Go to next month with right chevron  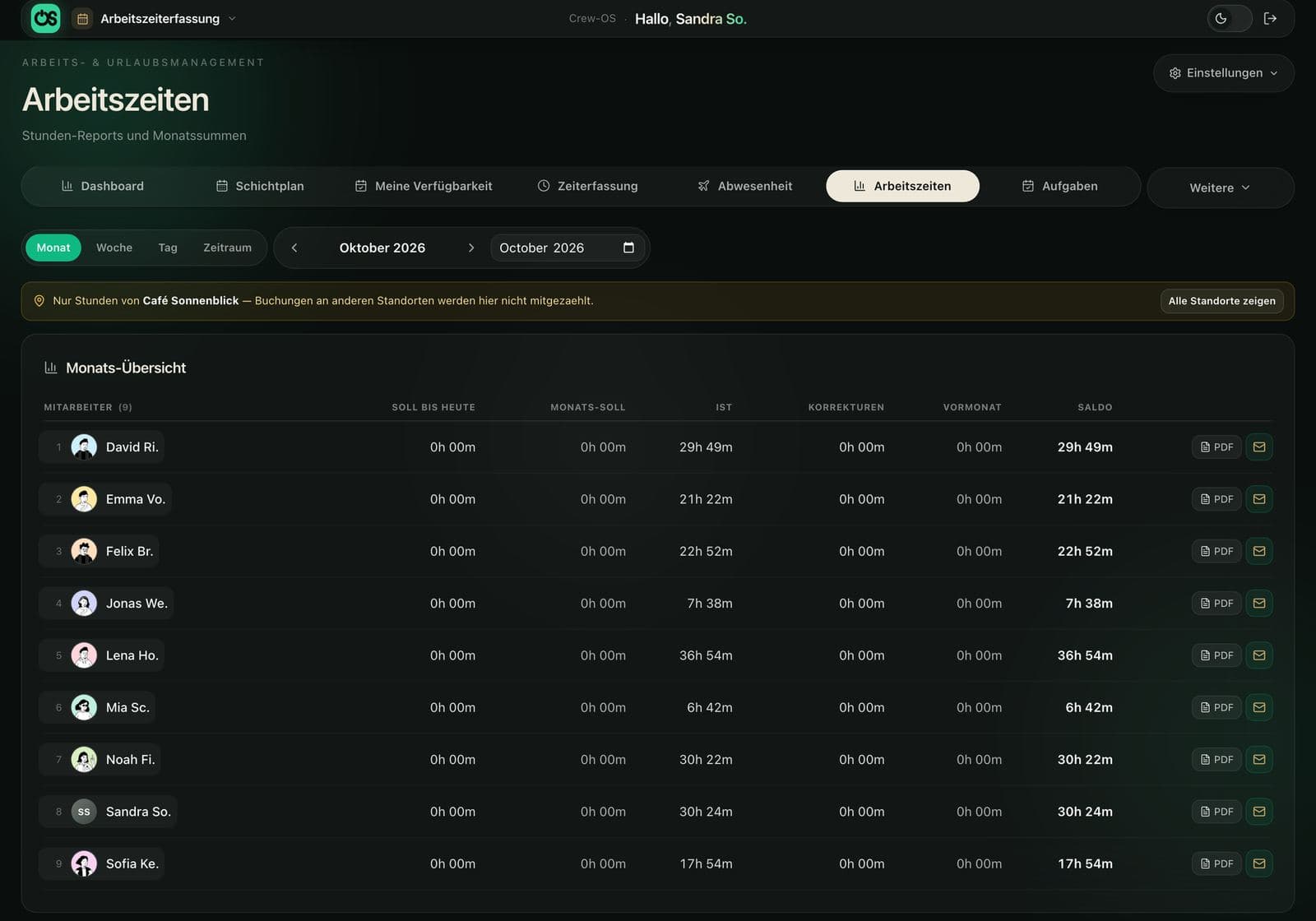click(470, 248)
